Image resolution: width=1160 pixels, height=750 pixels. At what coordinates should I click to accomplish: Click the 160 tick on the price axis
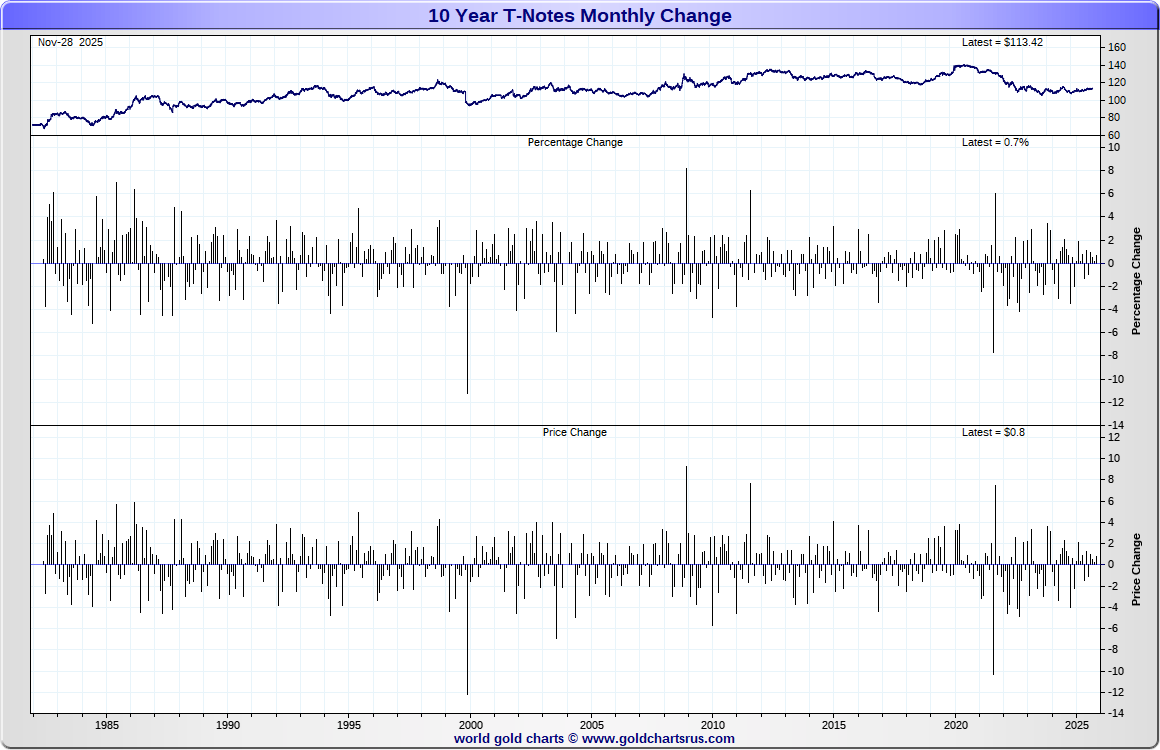point(1116,47)
